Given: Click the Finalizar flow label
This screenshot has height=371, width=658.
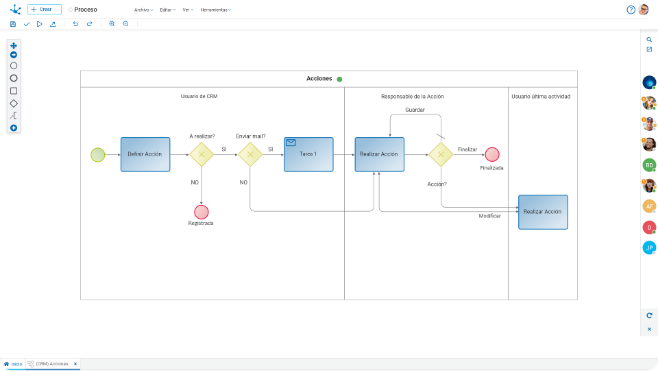Looking at the screenshot, I should point(467,149).
